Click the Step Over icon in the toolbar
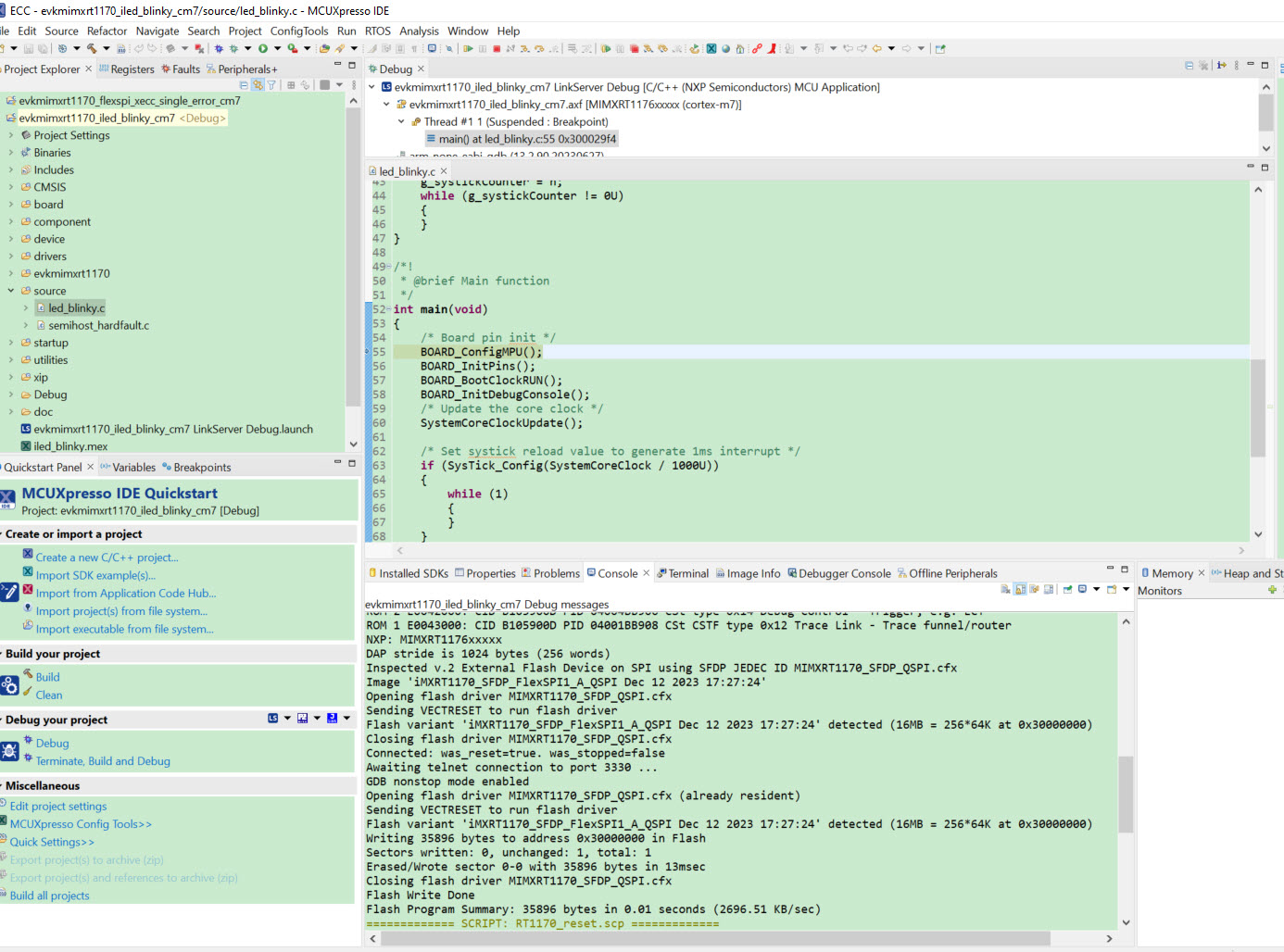 (538, 48)
